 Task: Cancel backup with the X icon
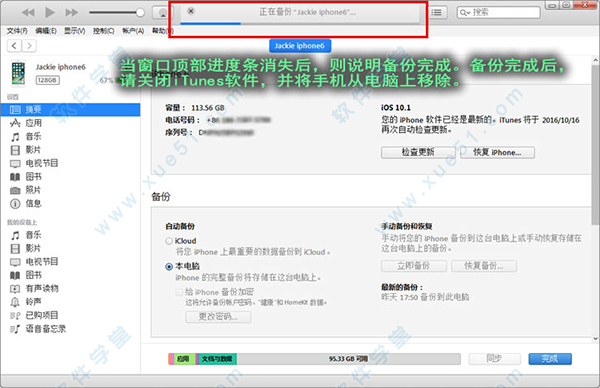[x=191, y=11]
